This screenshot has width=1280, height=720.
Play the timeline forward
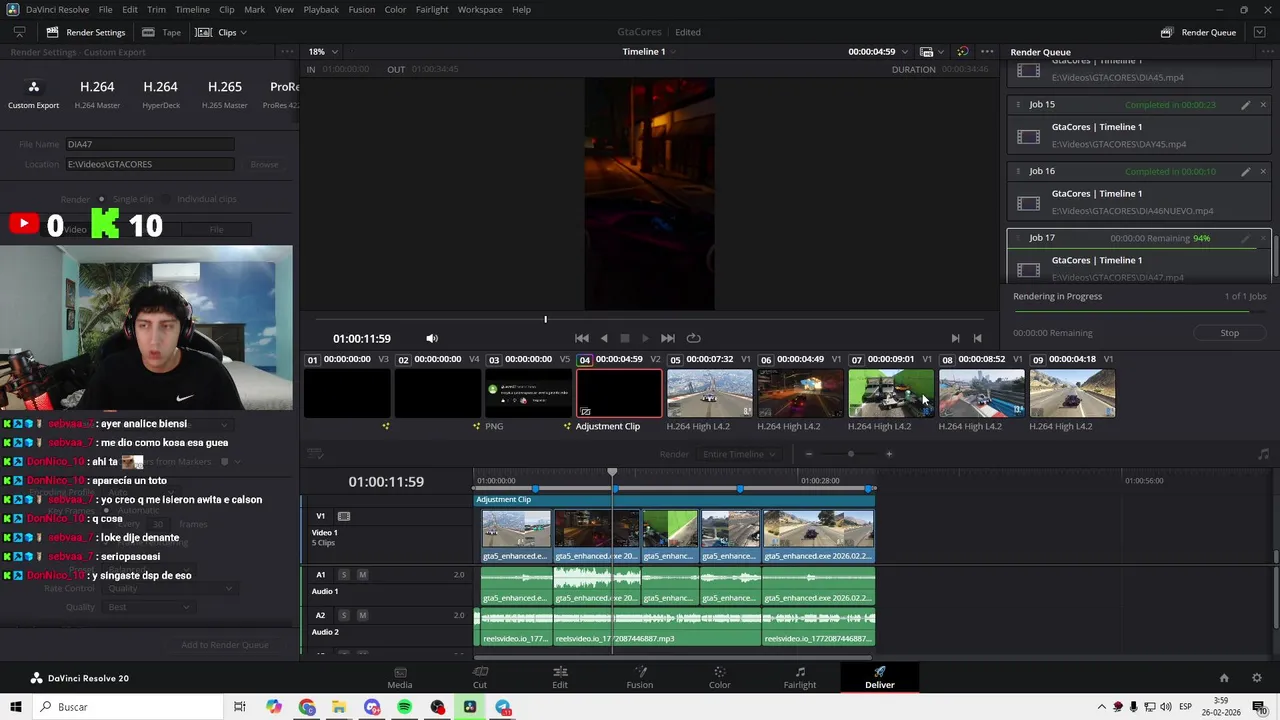click(645, 338)
